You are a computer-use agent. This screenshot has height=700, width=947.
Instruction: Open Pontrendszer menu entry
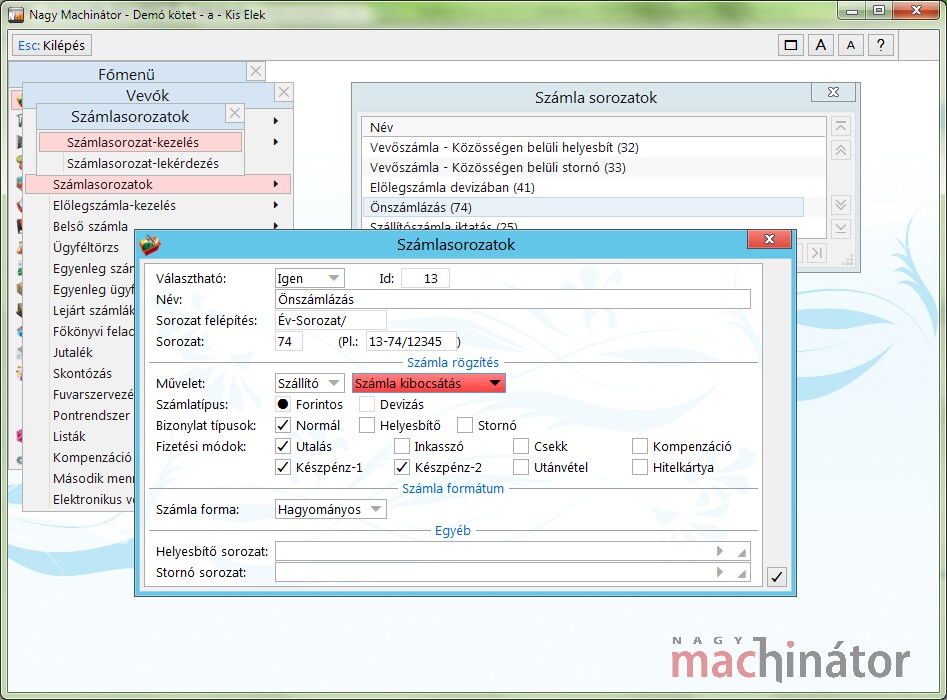[x=91, y=416]
